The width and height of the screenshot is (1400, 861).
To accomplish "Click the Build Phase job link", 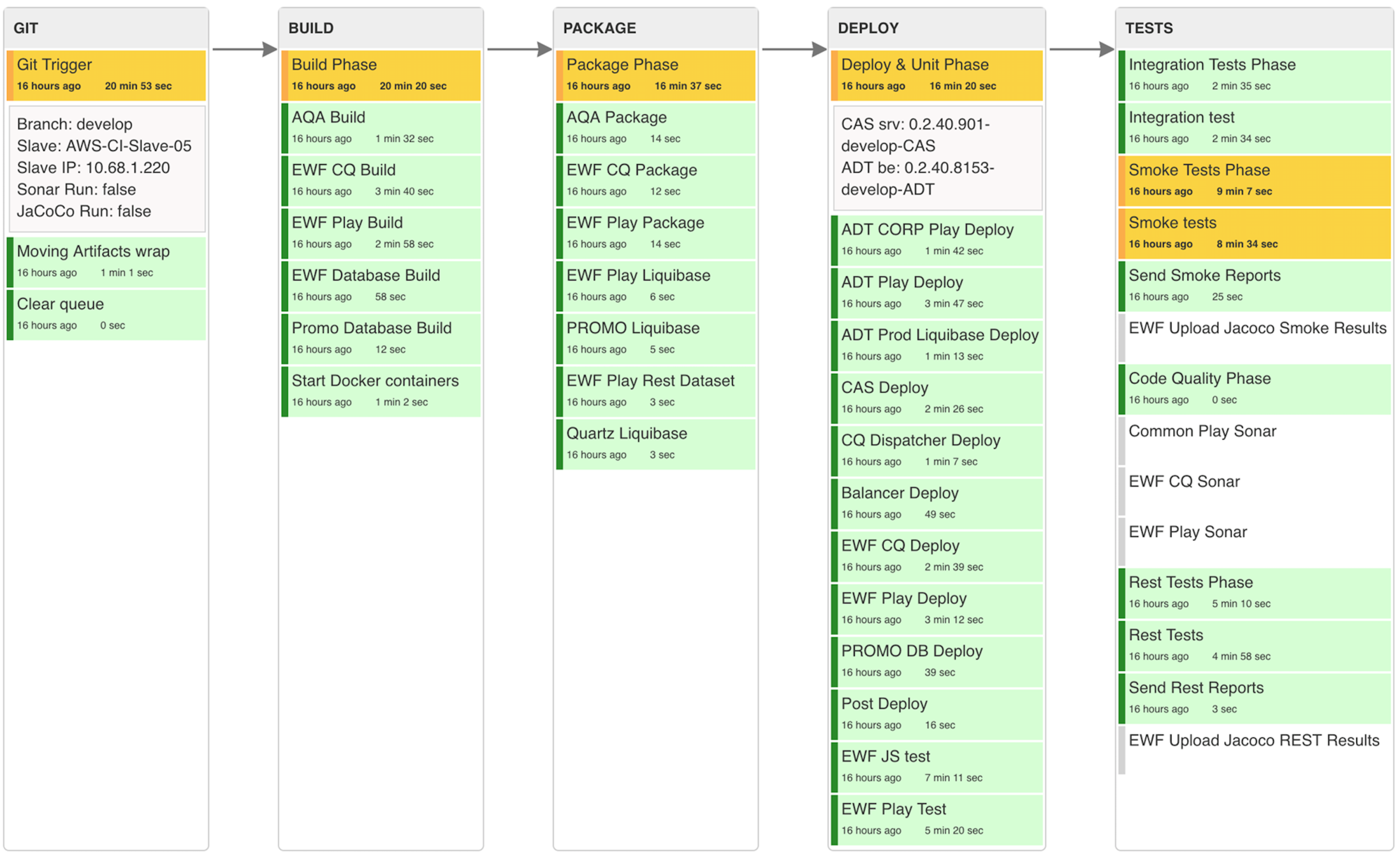I will click(x=333, y=65).
